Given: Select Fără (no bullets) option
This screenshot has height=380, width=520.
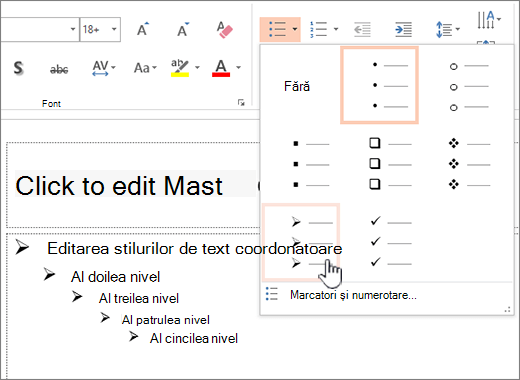Looking at the screenshot, I should click(297, 86).
